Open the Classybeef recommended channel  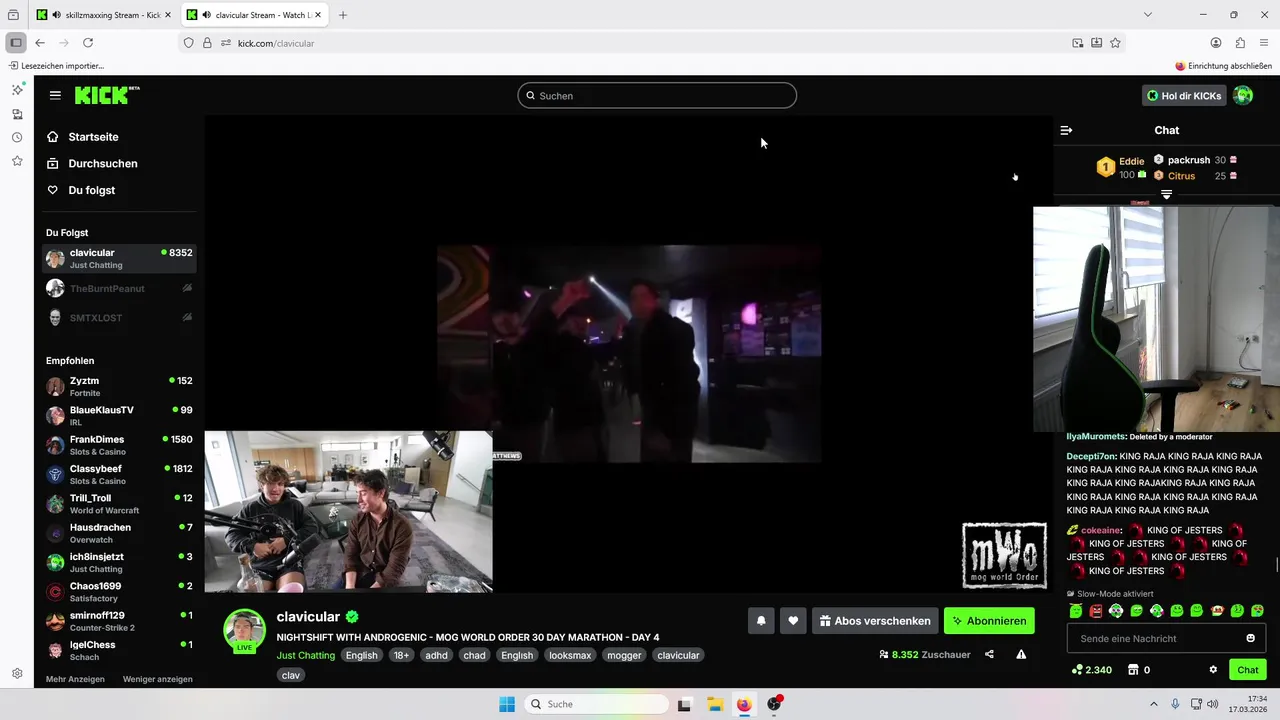120,474
